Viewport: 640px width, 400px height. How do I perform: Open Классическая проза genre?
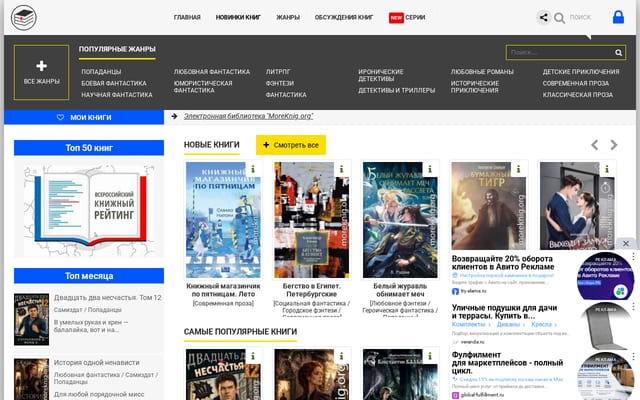coord(578,94)
